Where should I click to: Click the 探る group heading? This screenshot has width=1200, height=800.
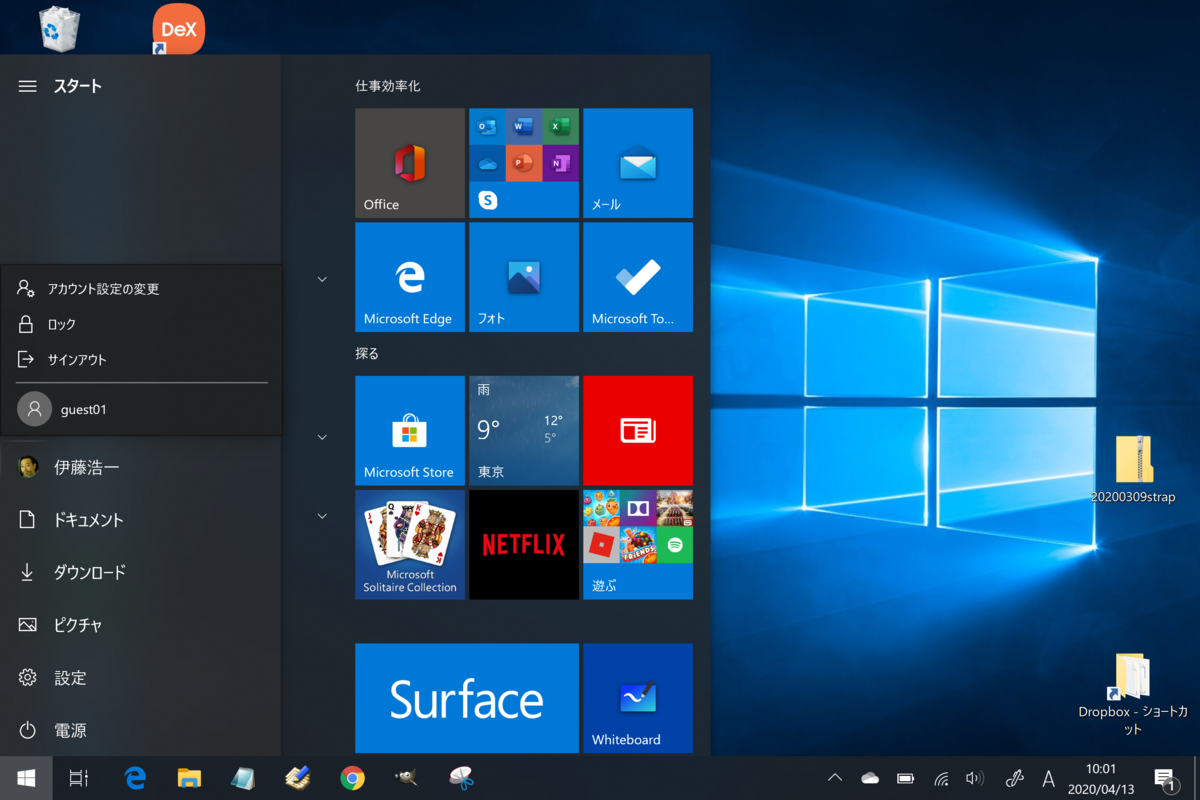[x=367, y=353]
